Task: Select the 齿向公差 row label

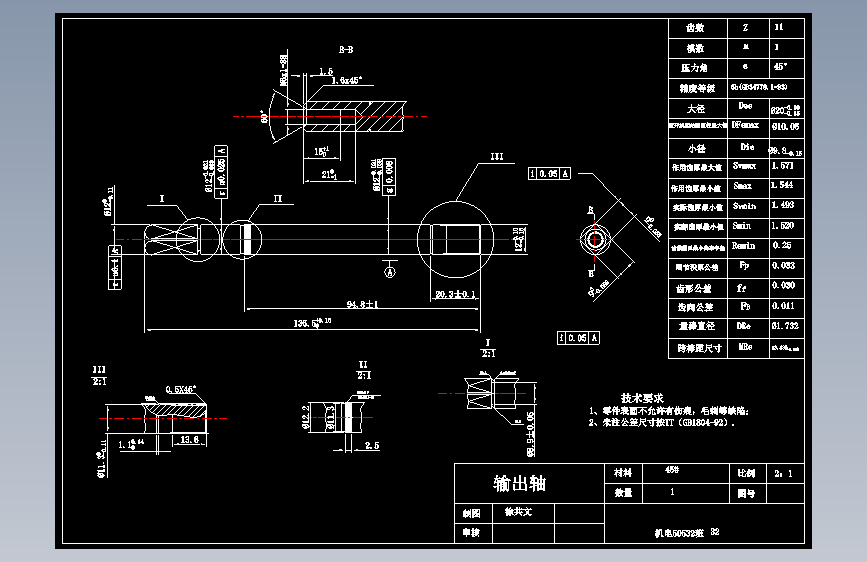Action: coord(695,307)
